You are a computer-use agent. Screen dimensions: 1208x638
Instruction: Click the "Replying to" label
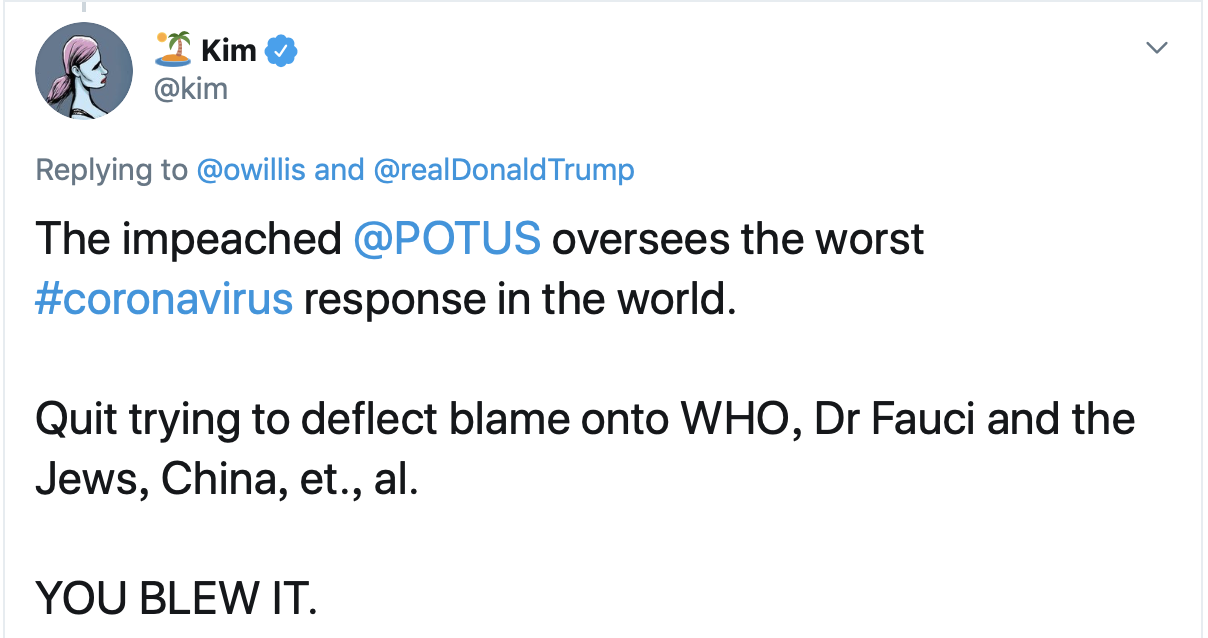click(x=111, y=170)
